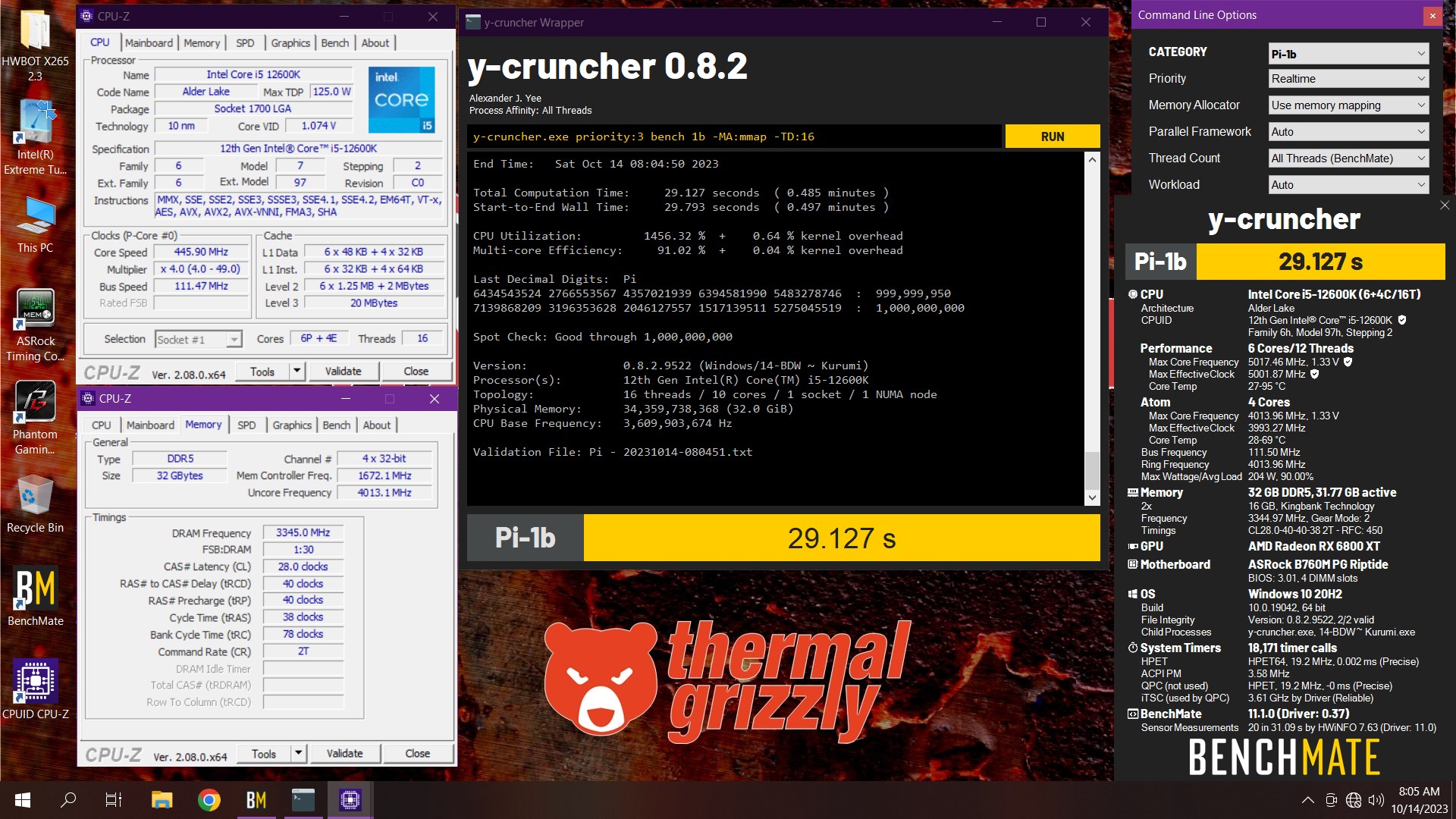Open taskbar search magnifier
The height and width of the screenshot is (819, 1456).
[68, 800]
